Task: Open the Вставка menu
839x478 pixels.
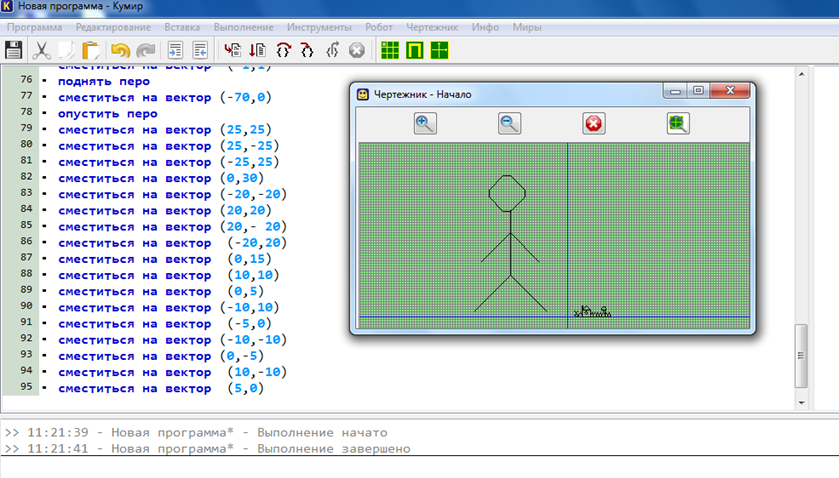Action: tap(182, 27)
